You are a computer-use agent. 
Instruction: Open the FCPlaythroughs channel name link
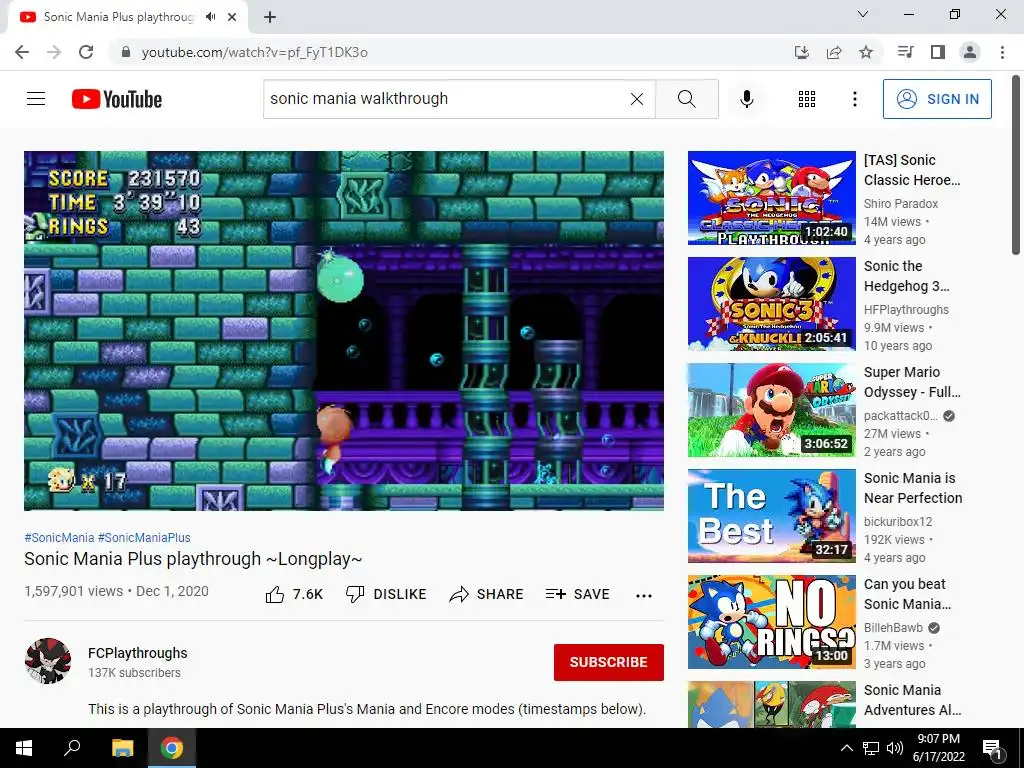tap(138, 653)
